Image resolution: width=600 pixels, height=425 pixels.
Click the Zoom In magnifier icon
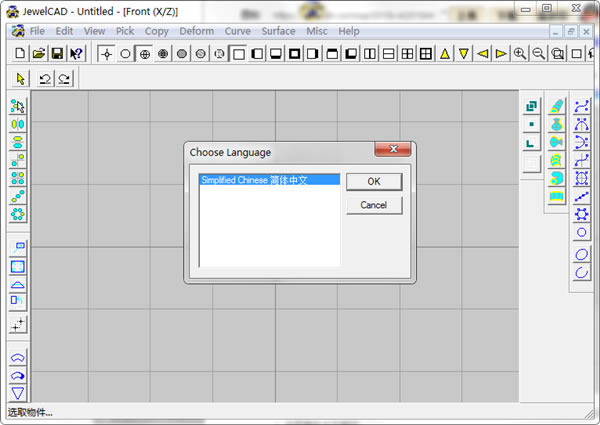[x=520, y=53]
